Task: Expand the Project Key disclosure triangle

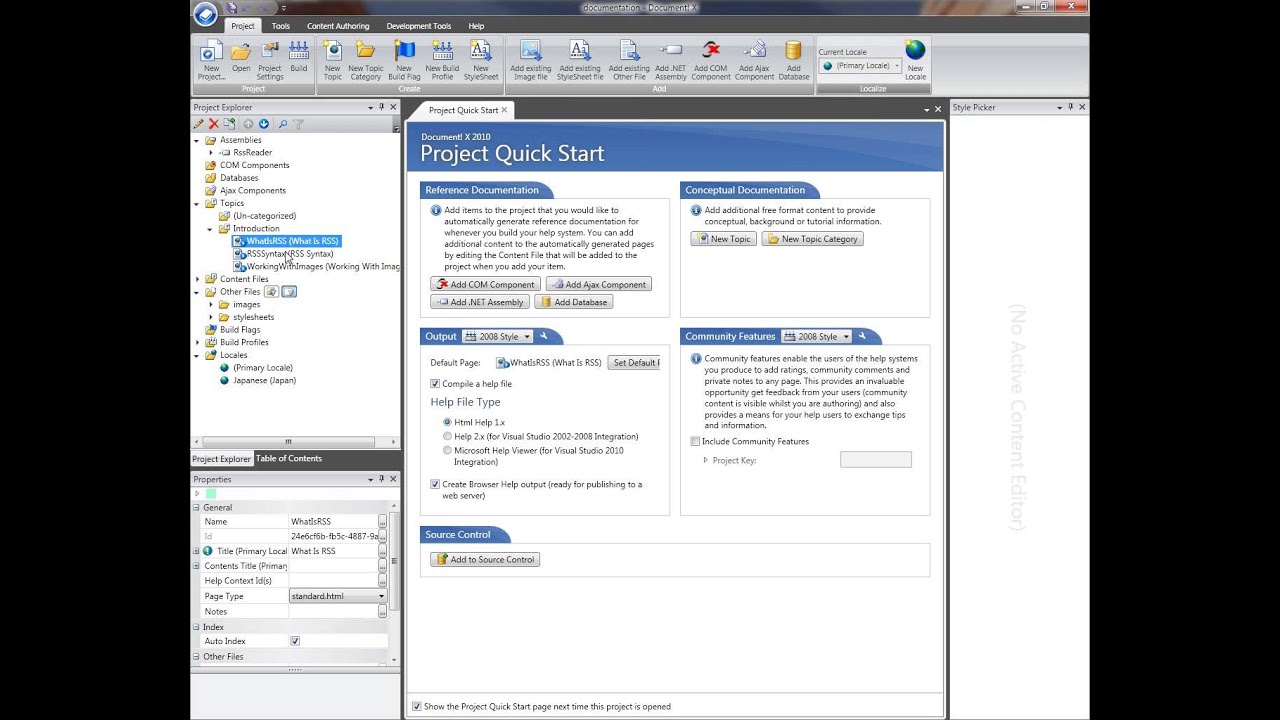Action: coord(705,460)
